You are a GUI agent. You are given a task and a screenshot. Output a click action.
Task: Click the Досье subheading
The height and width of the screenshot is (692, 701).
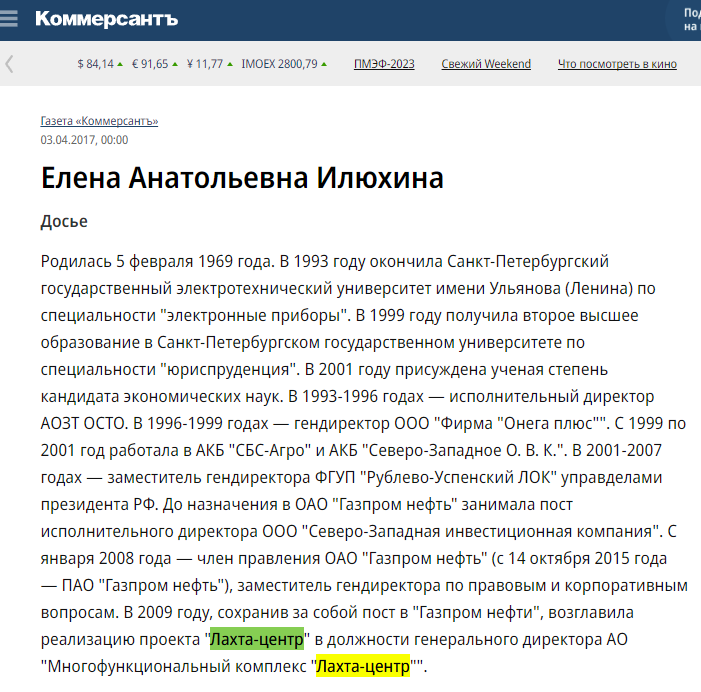click(64, 221)
